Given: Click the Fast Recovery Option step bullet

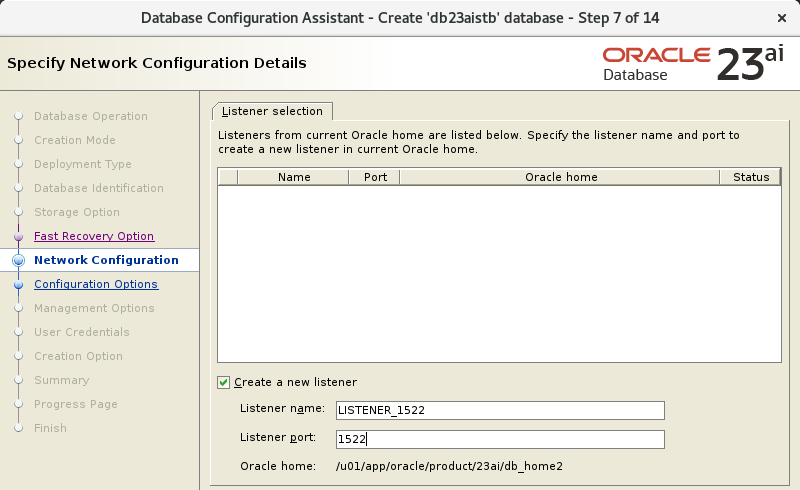Looking at the screenshot, I should click(18, 237).
